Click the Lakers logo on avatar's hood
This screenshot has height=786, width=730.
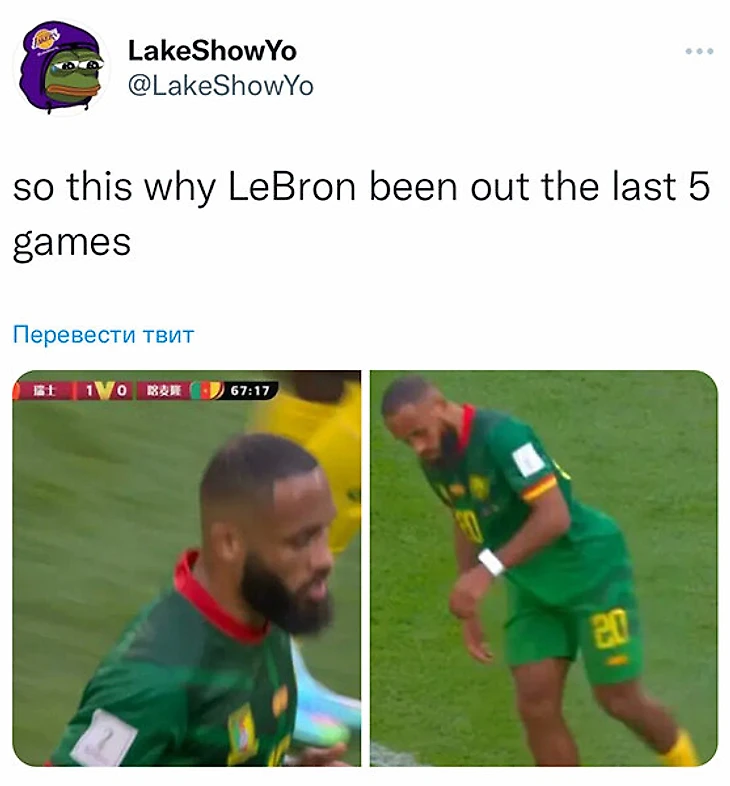click(x=46, y=39)
